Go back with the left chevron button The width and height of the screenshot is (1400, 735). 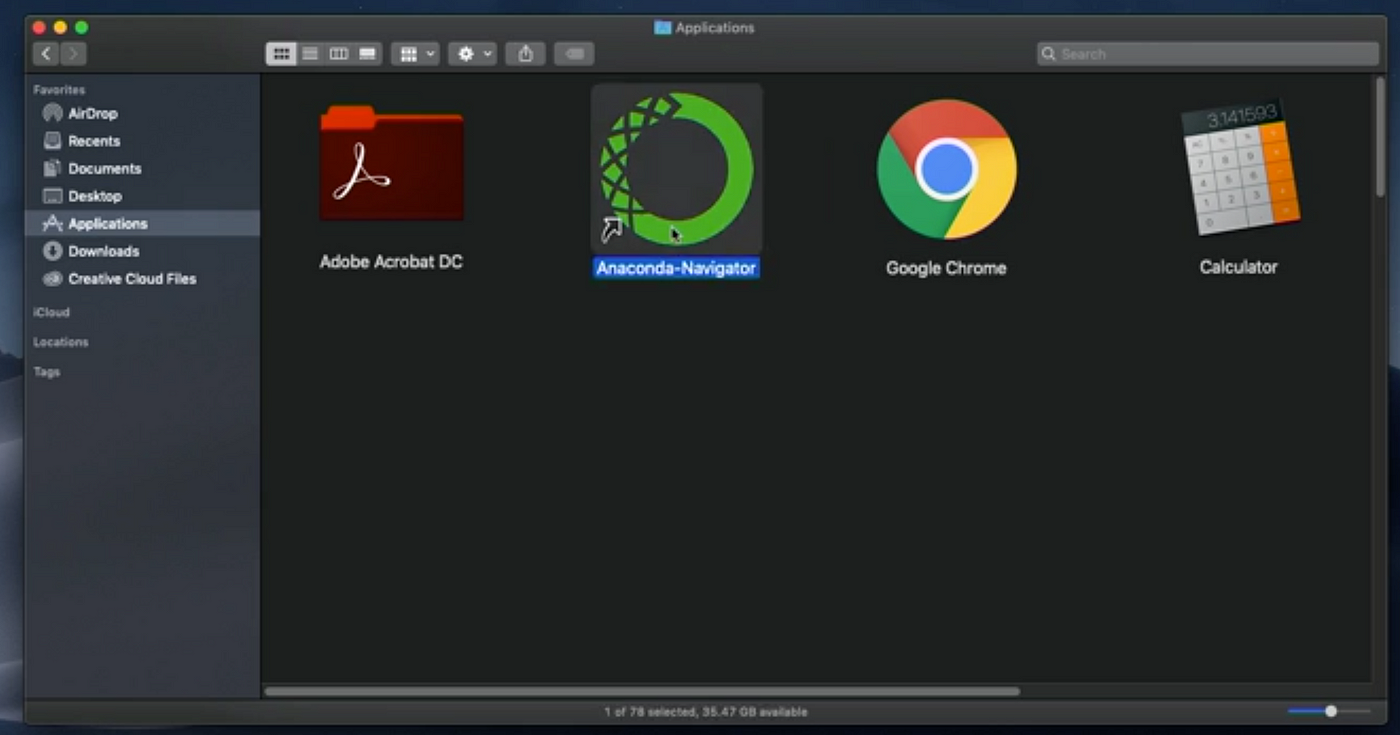46,54
